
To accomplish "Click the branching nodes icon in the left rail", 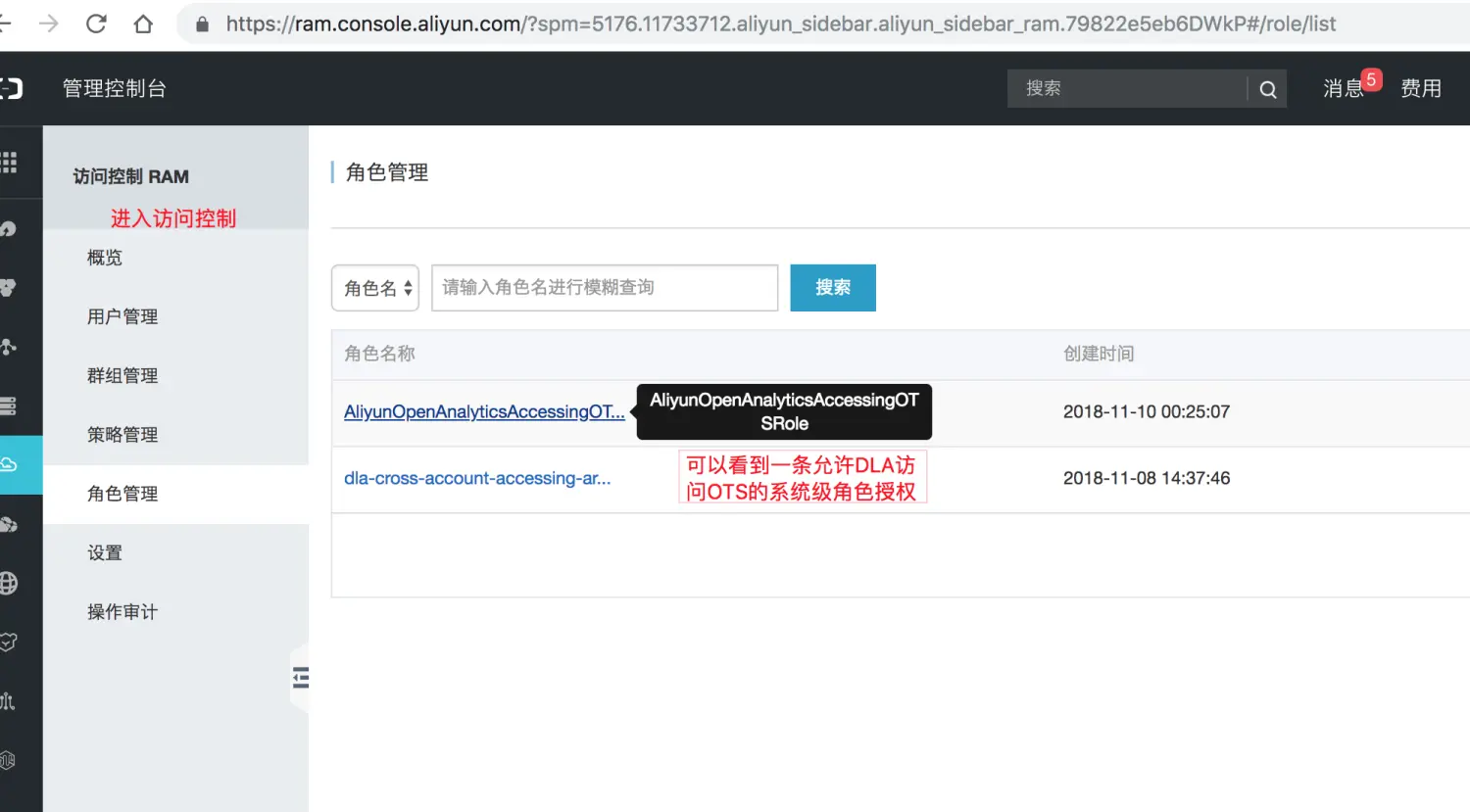I will coord(8,347).
